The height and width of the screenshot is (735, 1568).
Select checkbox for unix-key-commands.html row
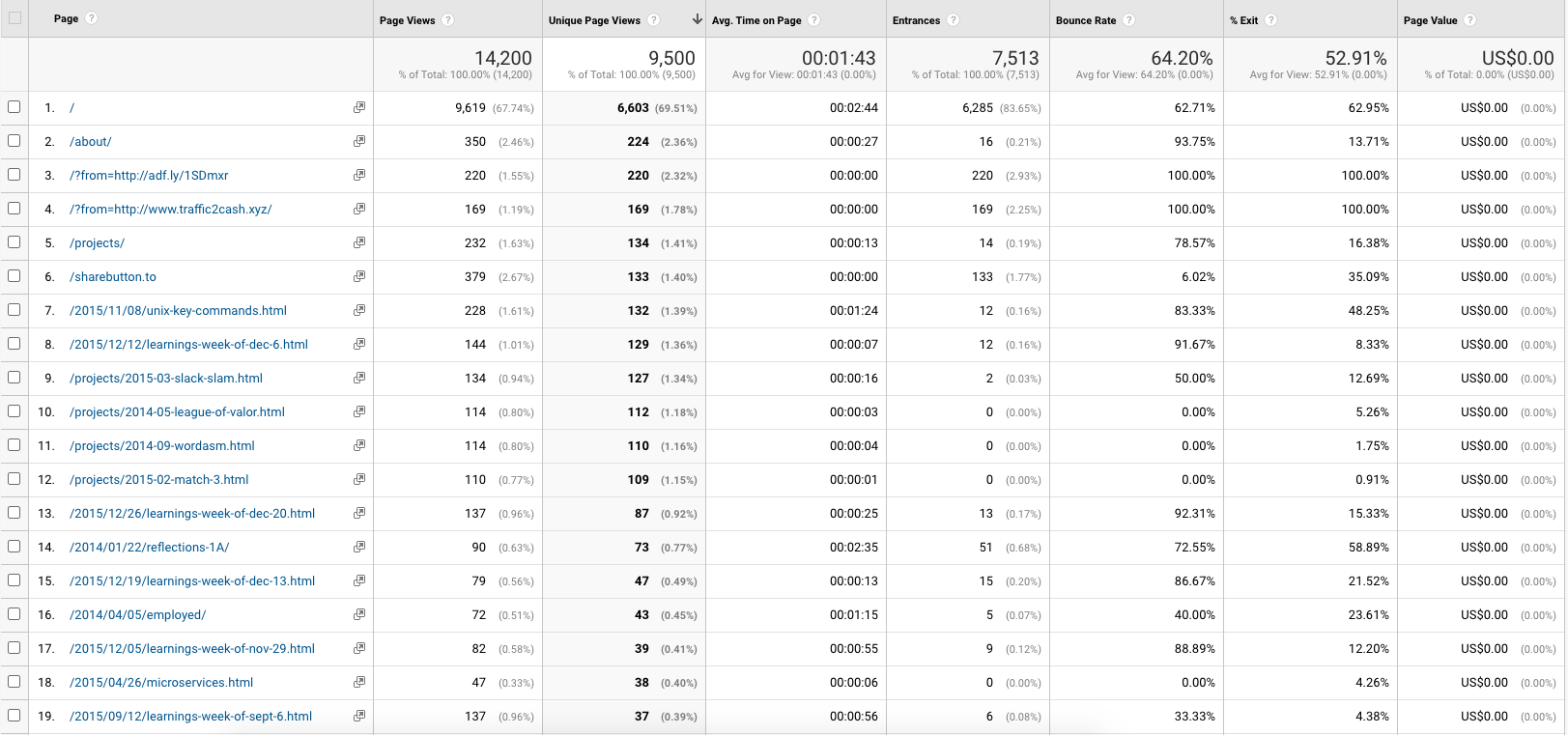pos(14,310)
